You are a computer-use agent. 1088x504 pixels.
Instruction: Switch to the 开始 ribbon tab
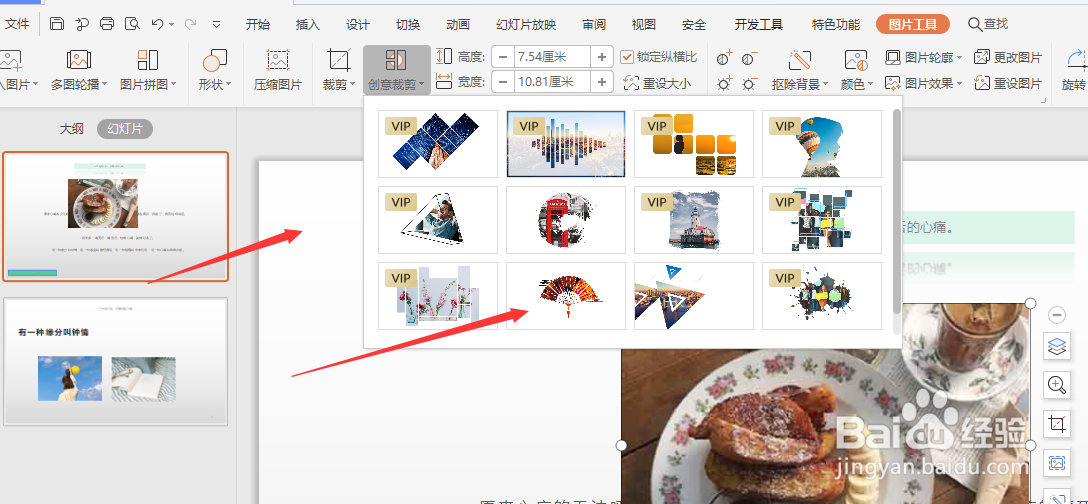[258, 24]
